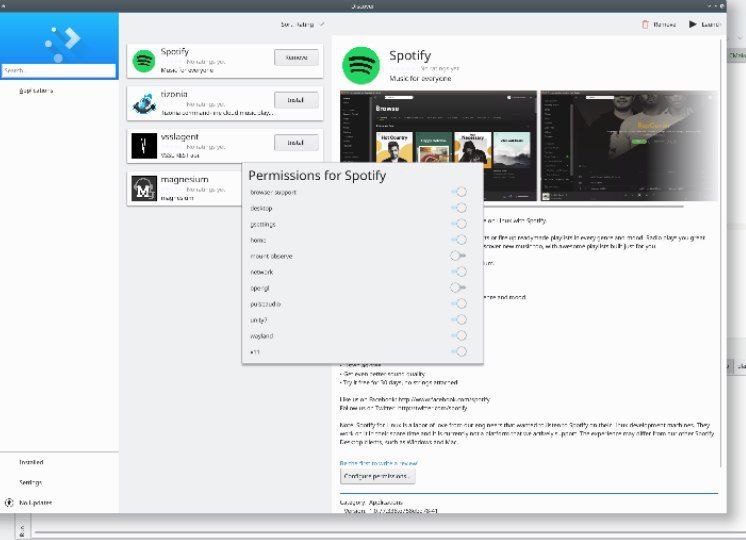Click the Spotify icon in results list
Image resolution: width=746 pixels, height=540 pixels.
(144, 61)
